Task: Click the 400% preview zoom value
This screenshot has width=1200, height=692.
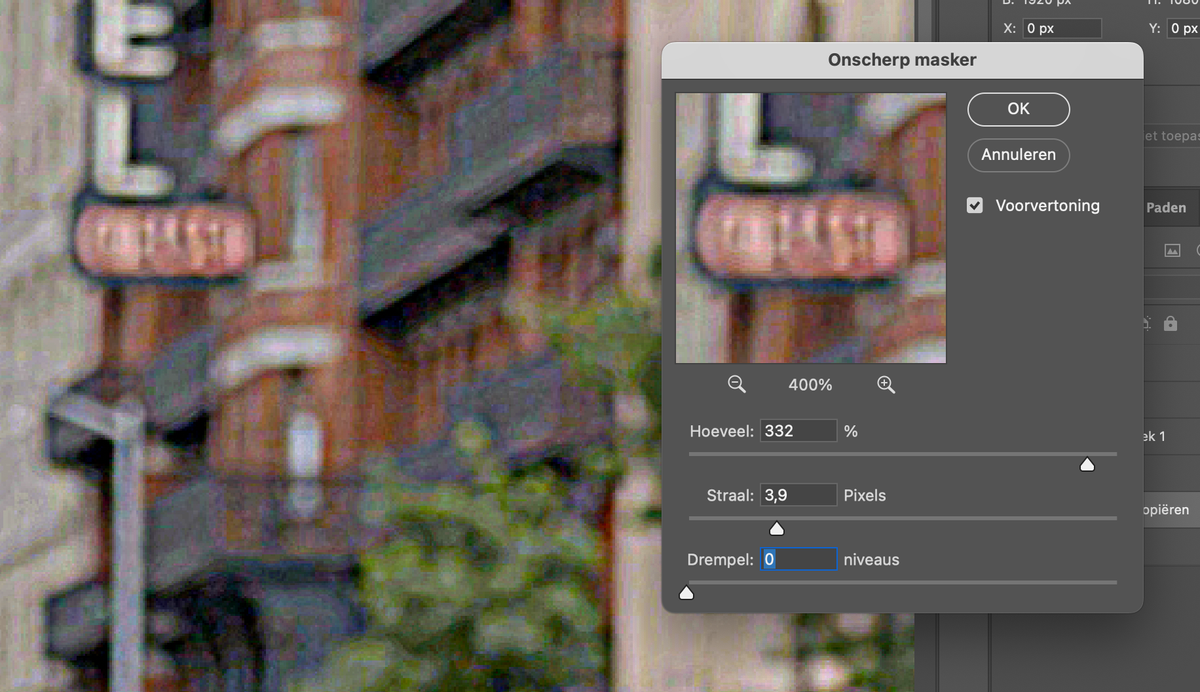Action: 811,384
